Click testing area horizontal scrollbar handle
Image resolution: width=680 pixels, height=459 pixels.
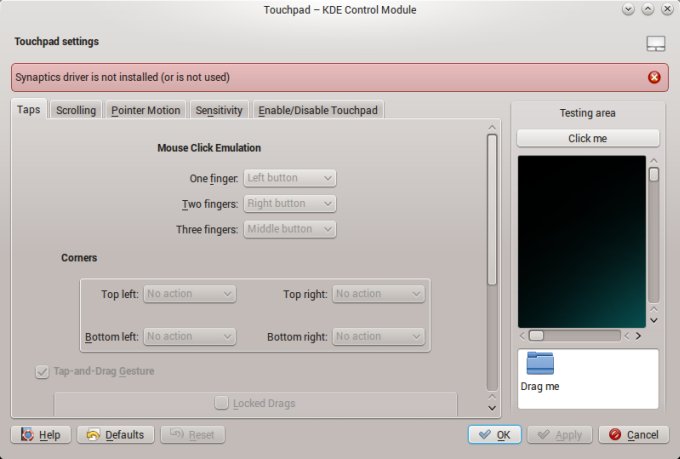[536, 336]
